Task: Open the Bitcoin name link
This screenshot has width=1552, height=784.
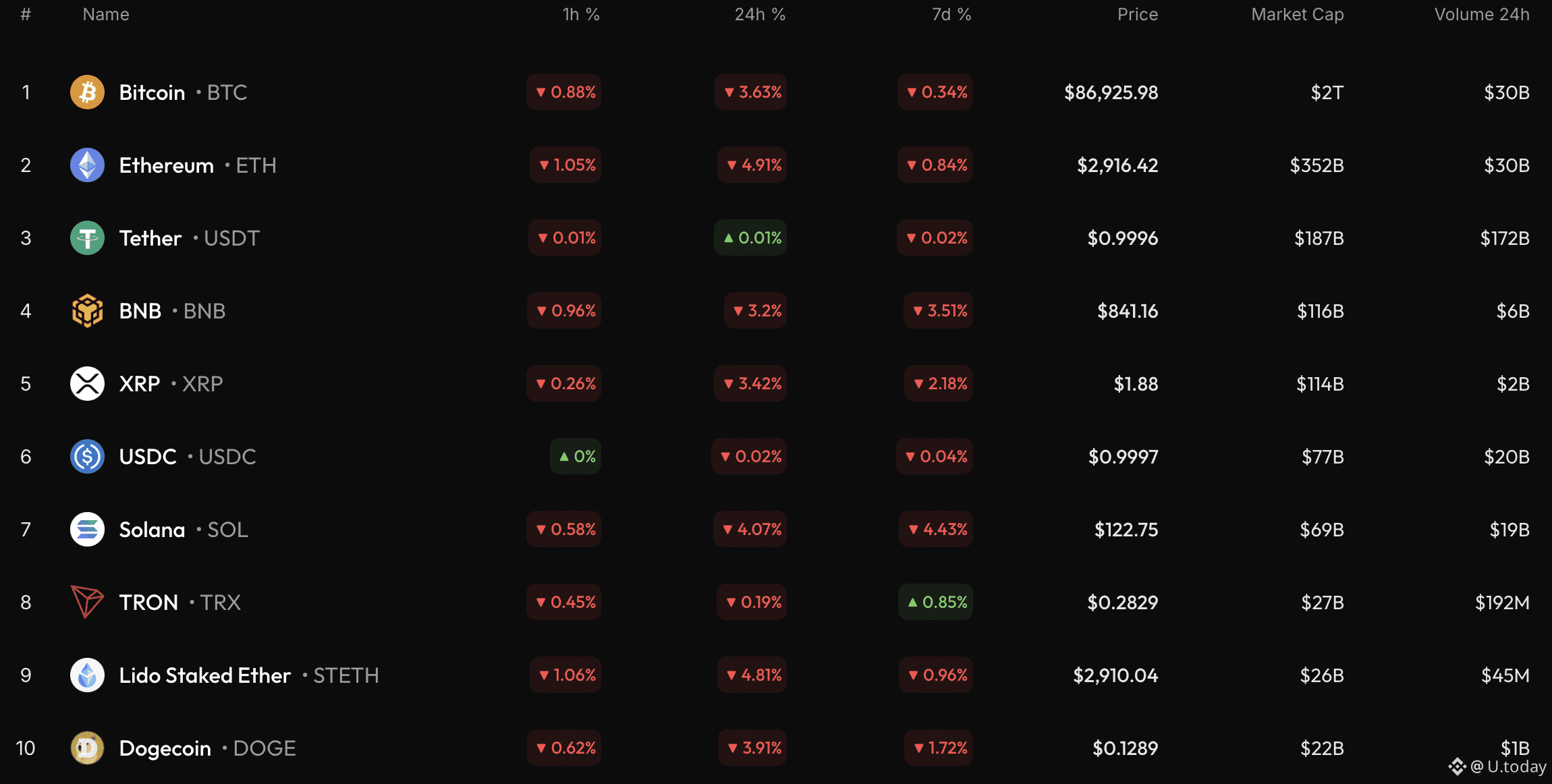Action: [x=152, y=92]
